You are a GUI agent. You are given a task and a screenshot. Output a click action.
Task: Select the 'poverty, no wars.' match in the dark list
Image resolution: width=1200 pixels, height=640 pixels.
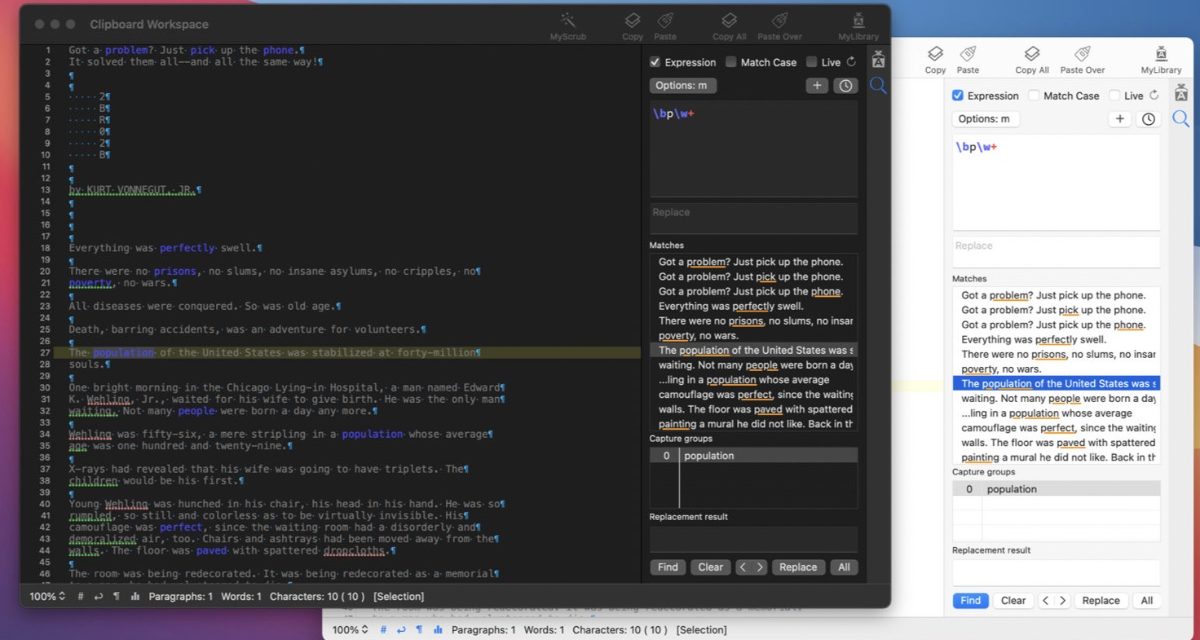pyautogui.click(x=700, y=336)
